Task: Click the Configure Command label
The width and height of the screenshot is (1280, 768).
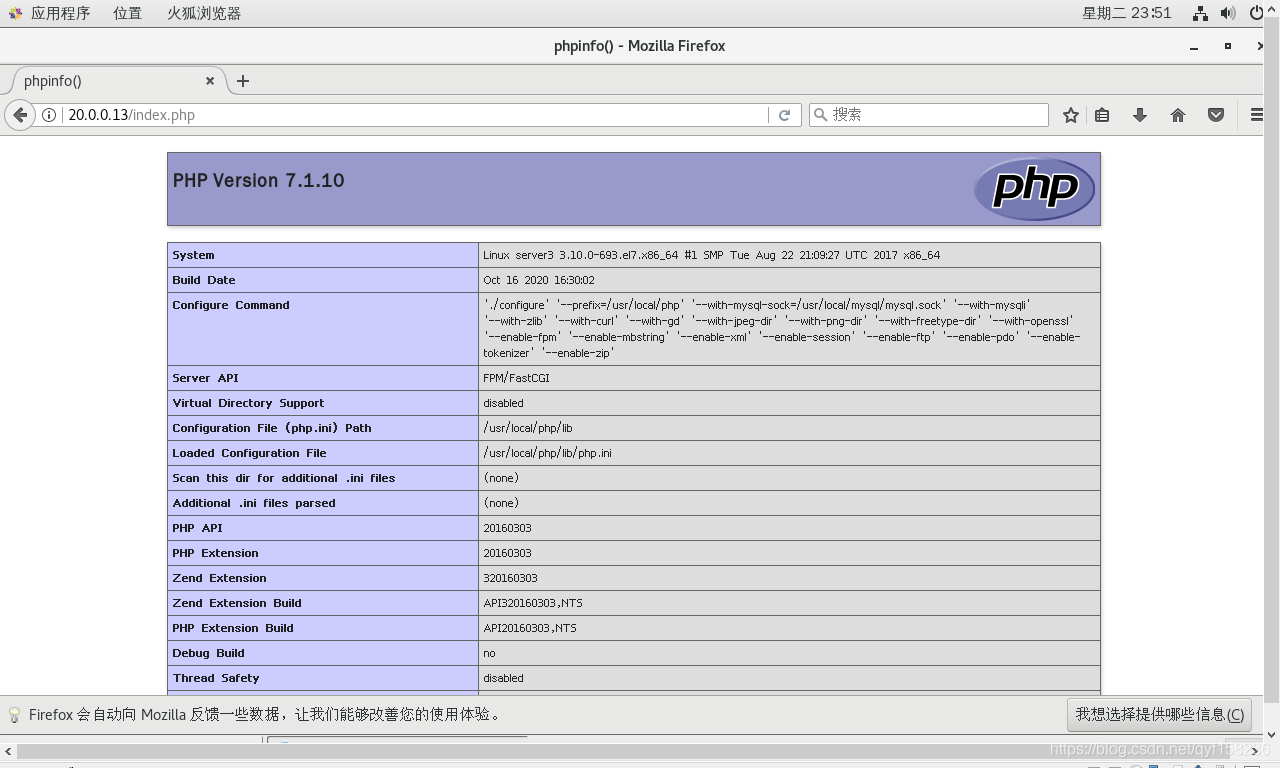Action: pos(231,305)
